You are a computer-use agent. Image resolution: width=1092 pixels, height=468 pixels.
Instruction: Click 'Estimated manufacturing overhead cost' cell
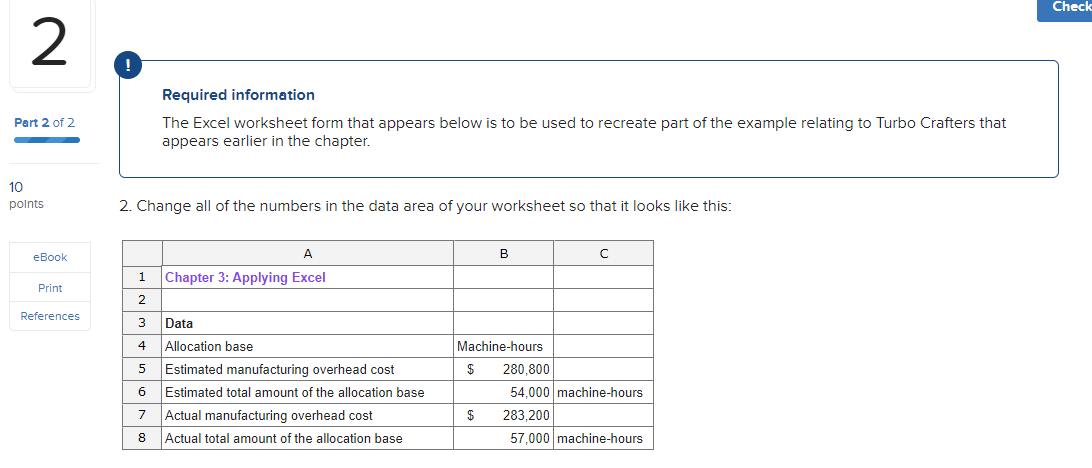click(308, 369)
